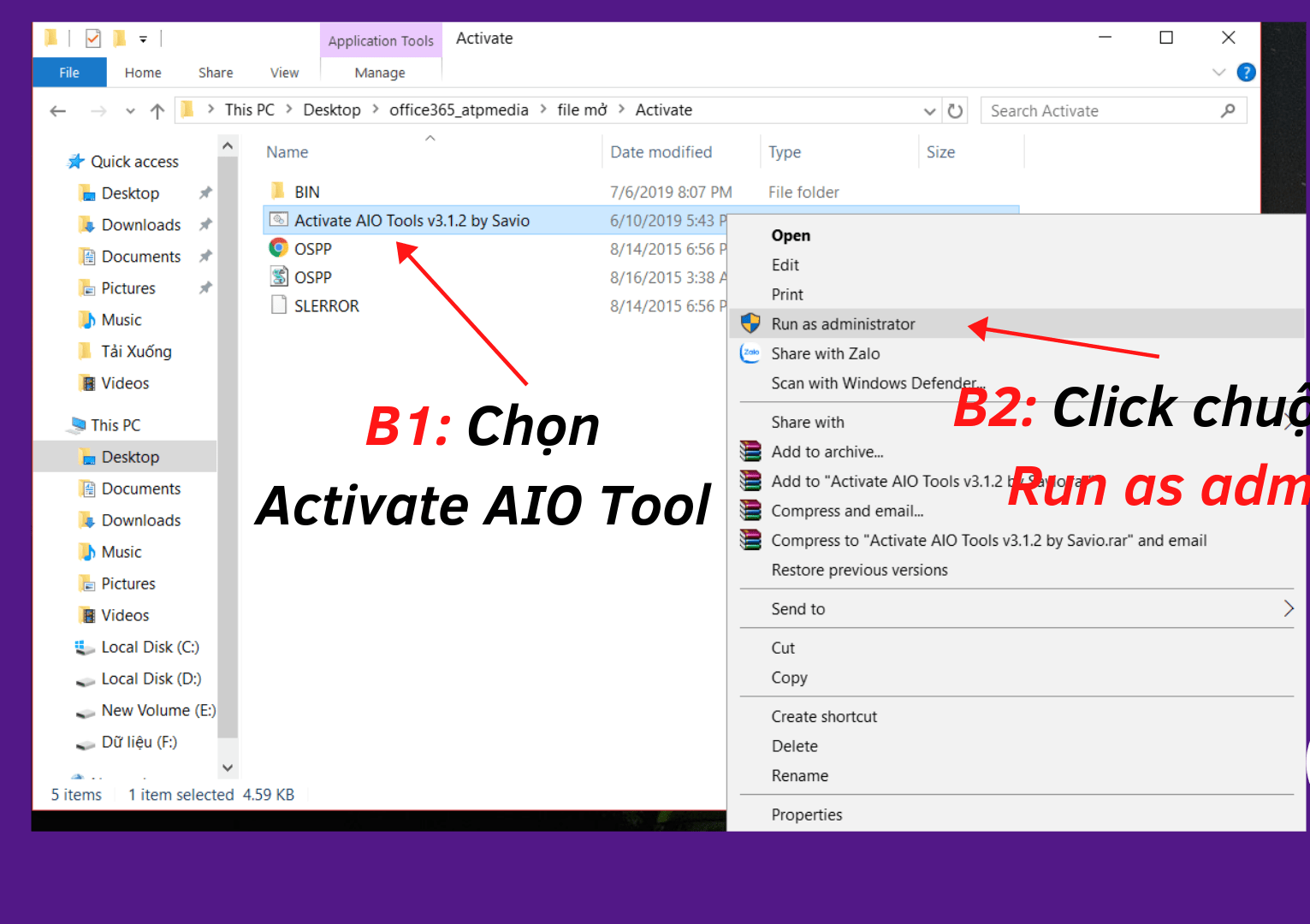
Task: Click 'file mở' in address breadcrumb
Action: pyautogui.click(x=582, y=110)
